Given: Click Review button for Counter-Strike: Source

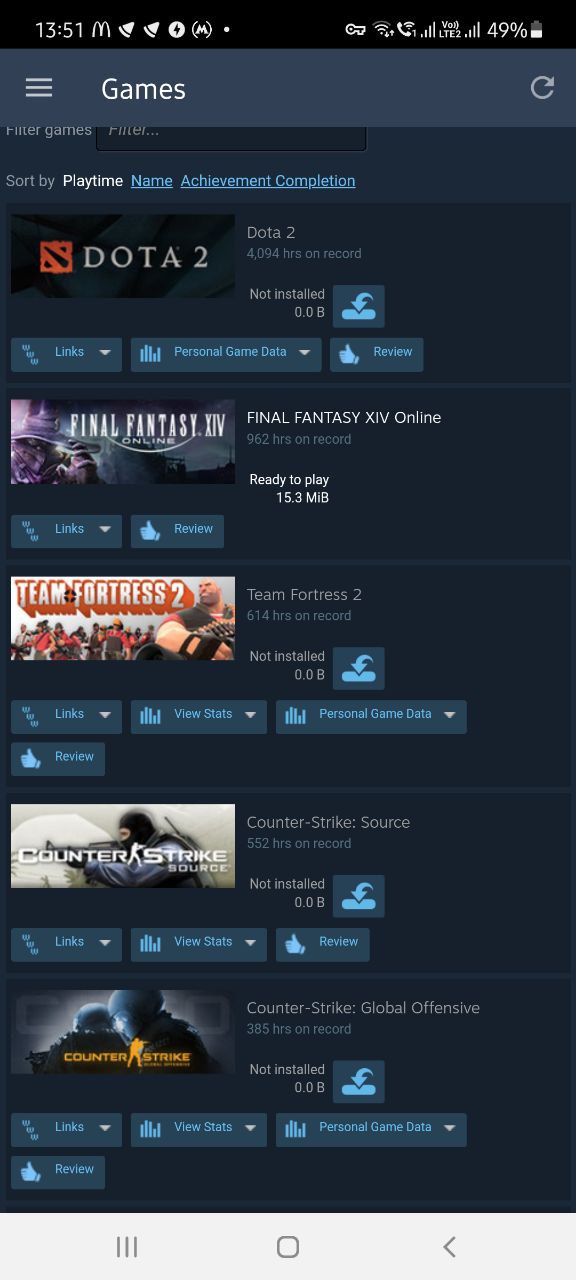Looking at the screenshot, I should point(323,944).
